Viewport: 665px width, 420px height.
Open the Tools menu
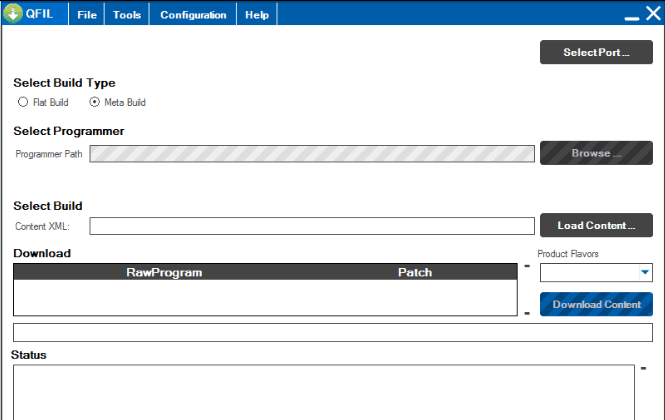pos(127,15)
